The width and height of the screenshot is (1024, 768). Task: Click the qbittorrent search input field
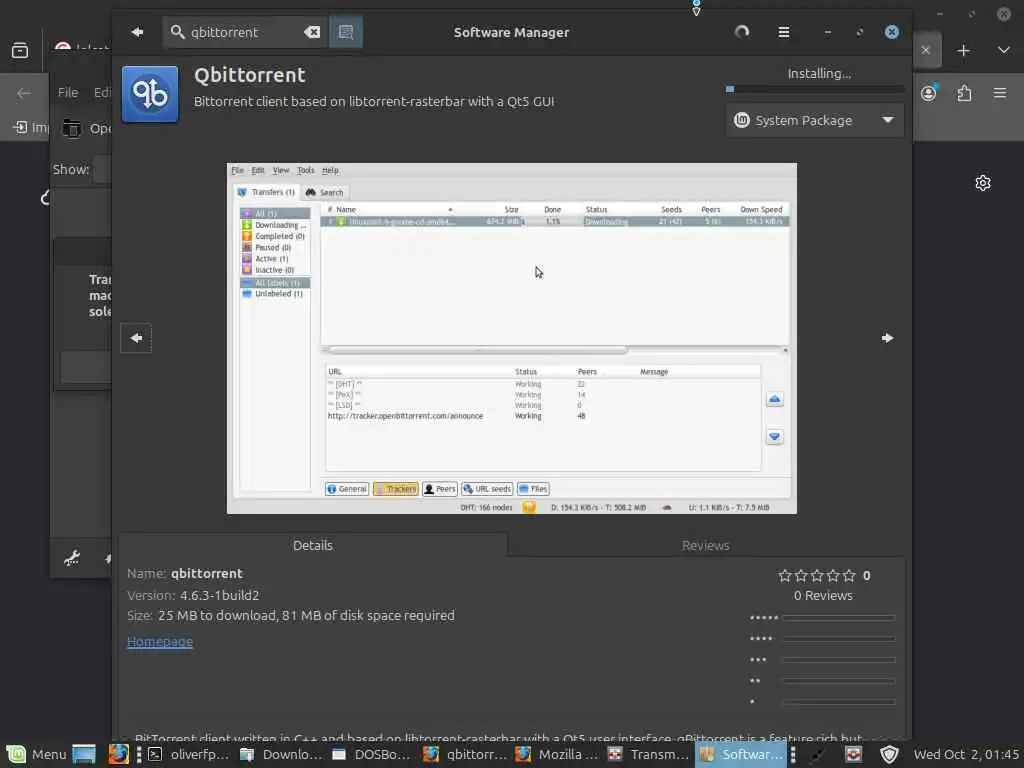pyautogui.click(x=246, y=32)
